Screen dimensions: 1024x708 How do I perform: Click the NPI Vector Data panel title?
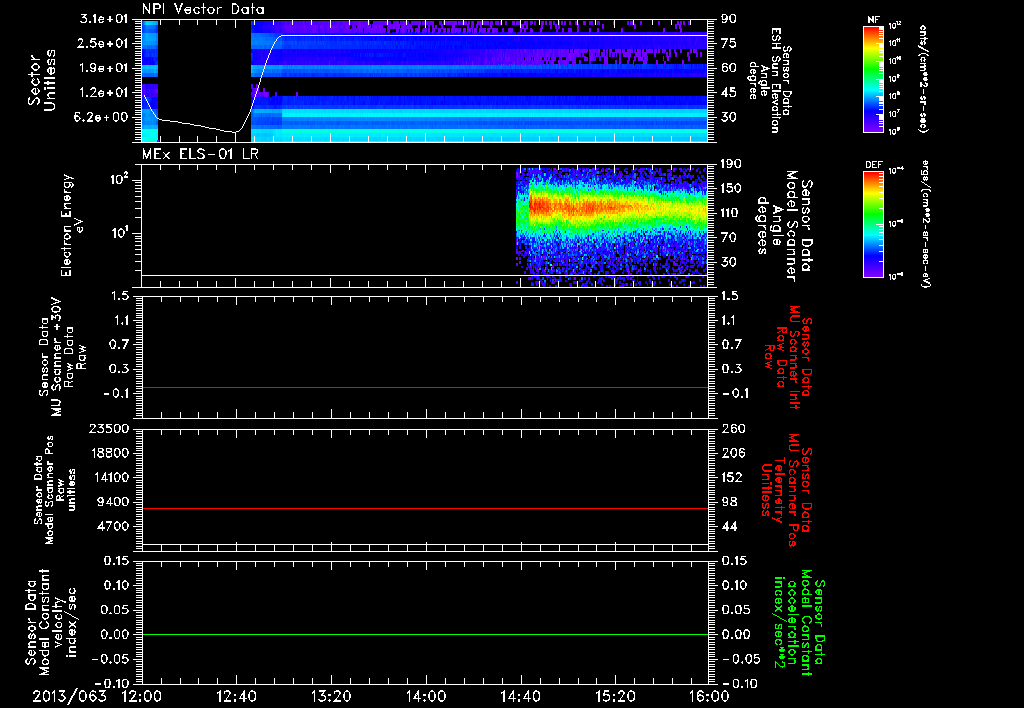coord(203,9)
